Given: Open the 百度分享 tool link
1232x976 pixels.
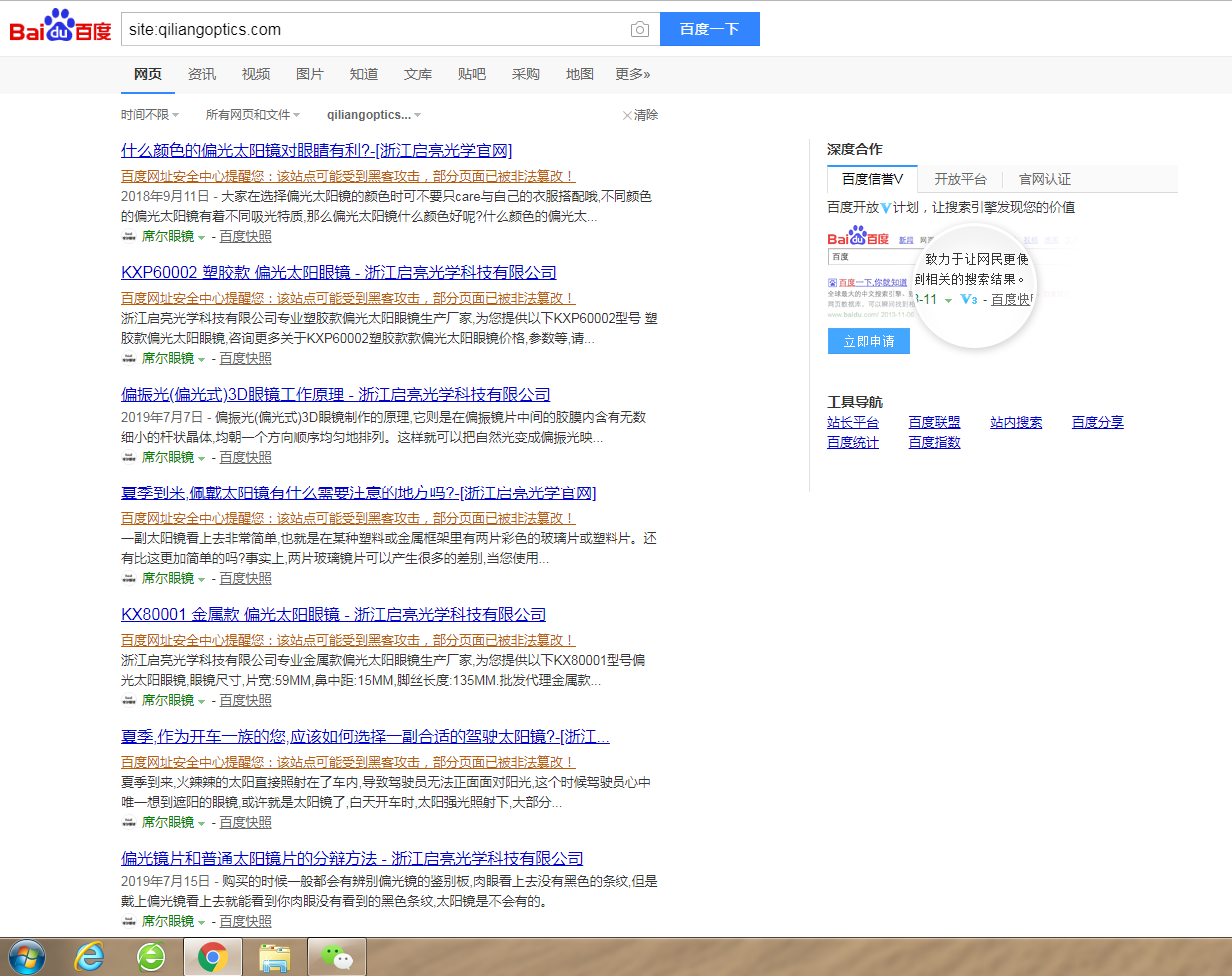Looking at the screenshot, I should click(1098, 423).
